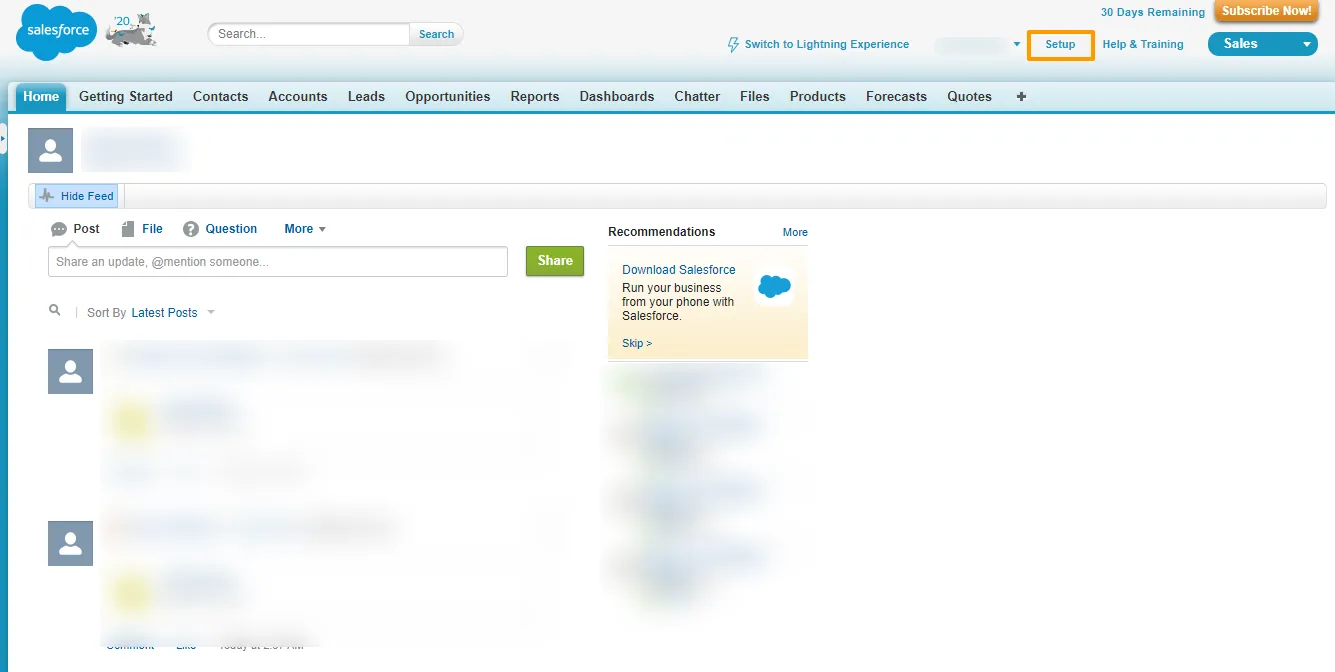The height and width of the screenshot is (672, 1335).
Task: Expand the More dropdown in publisher
Action: pyautogui.click(x=305, y=229)
